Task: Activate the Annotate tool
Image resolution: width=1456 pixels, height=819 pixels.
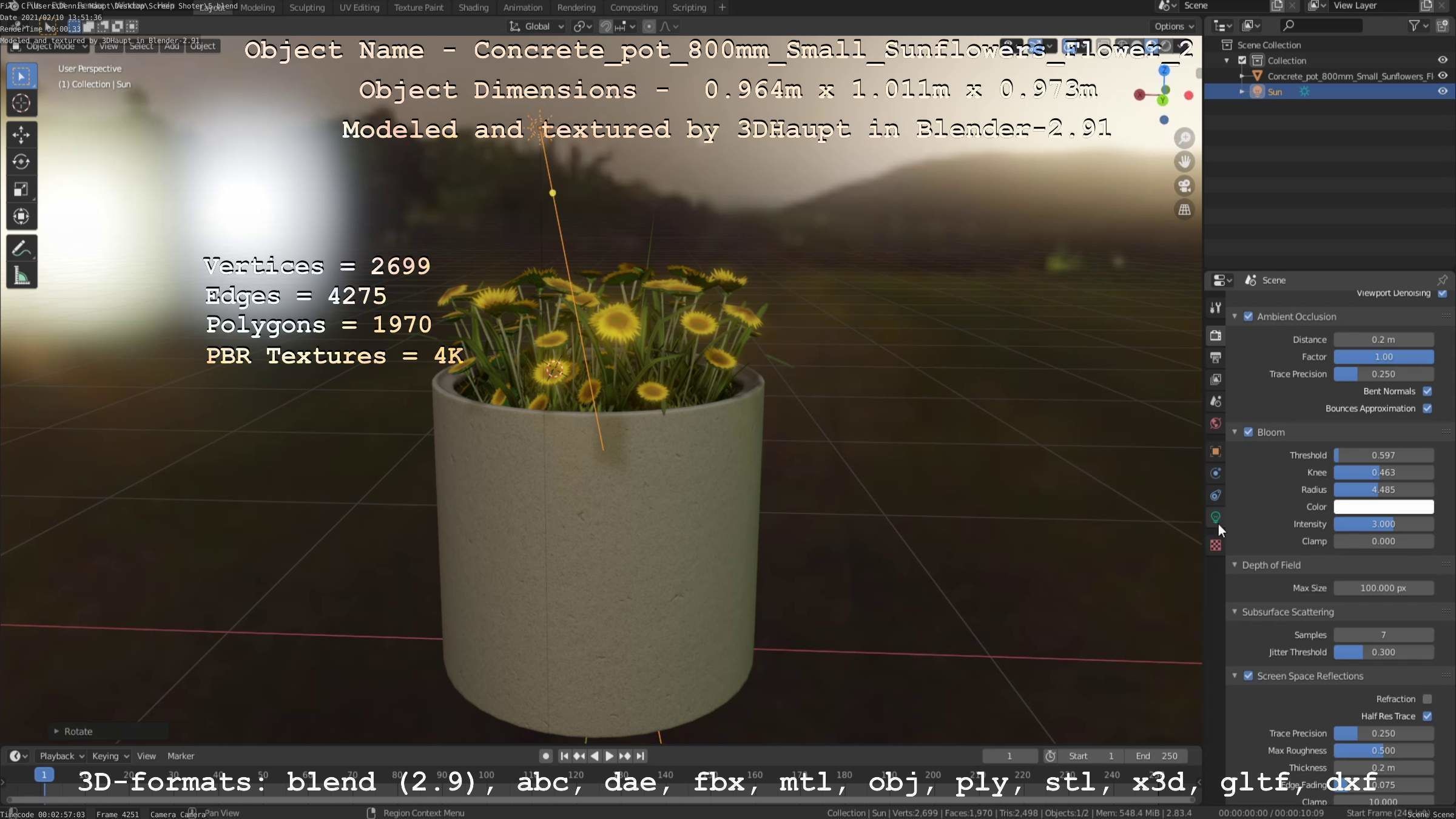Action: 21,248
